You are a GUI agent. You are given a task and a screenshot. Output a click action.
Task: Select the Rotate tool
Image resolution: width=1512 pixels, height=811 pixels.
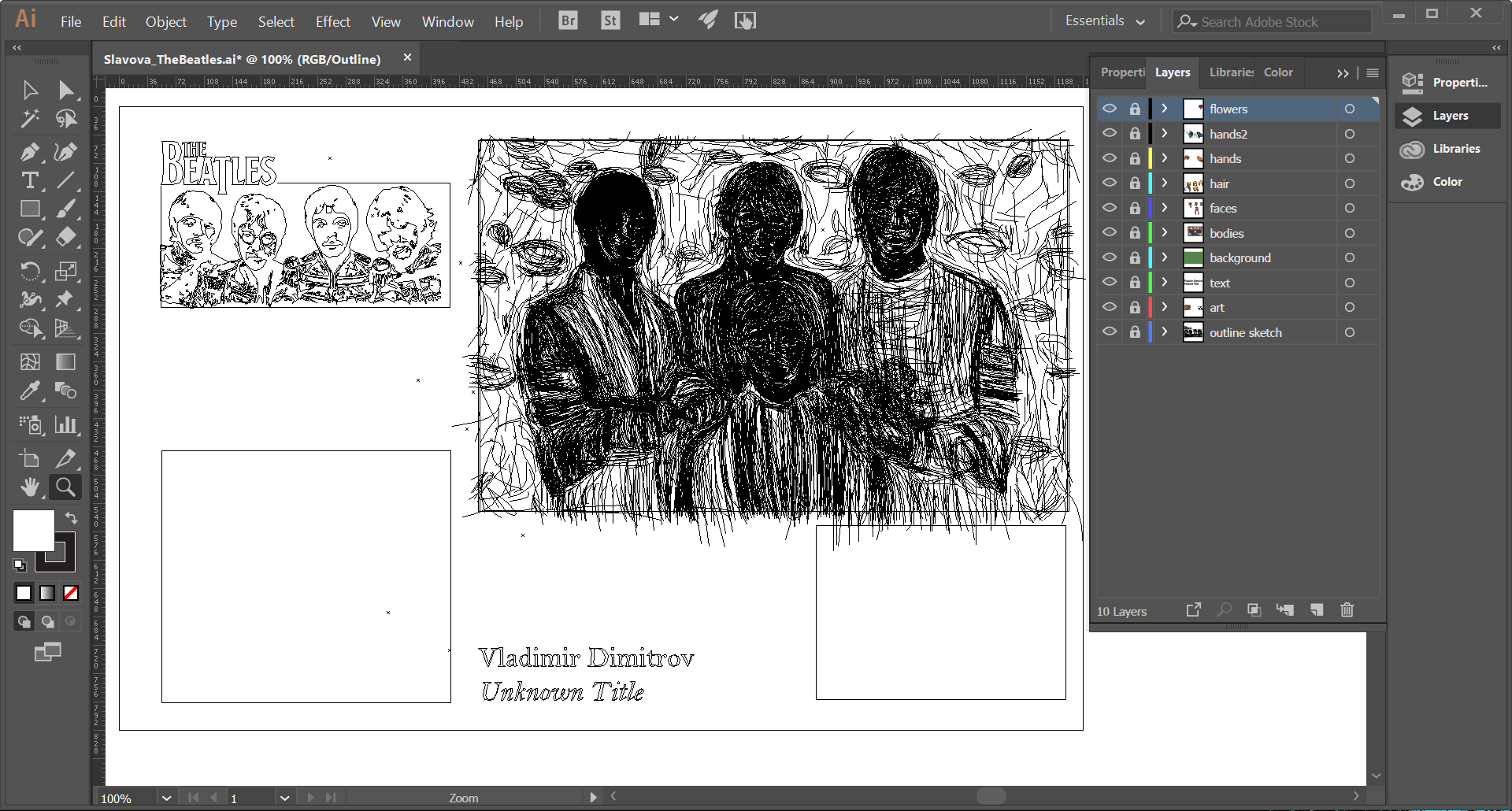pos(30,272)
